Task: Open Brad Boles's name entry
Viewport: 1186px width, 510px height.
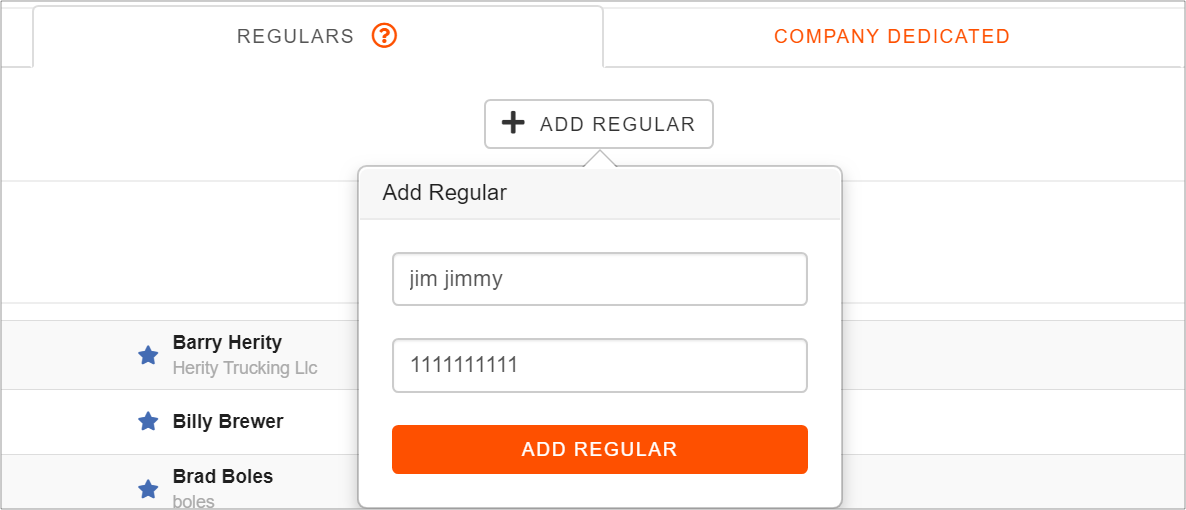Action: pyautogui.click(x=222, y=477)
